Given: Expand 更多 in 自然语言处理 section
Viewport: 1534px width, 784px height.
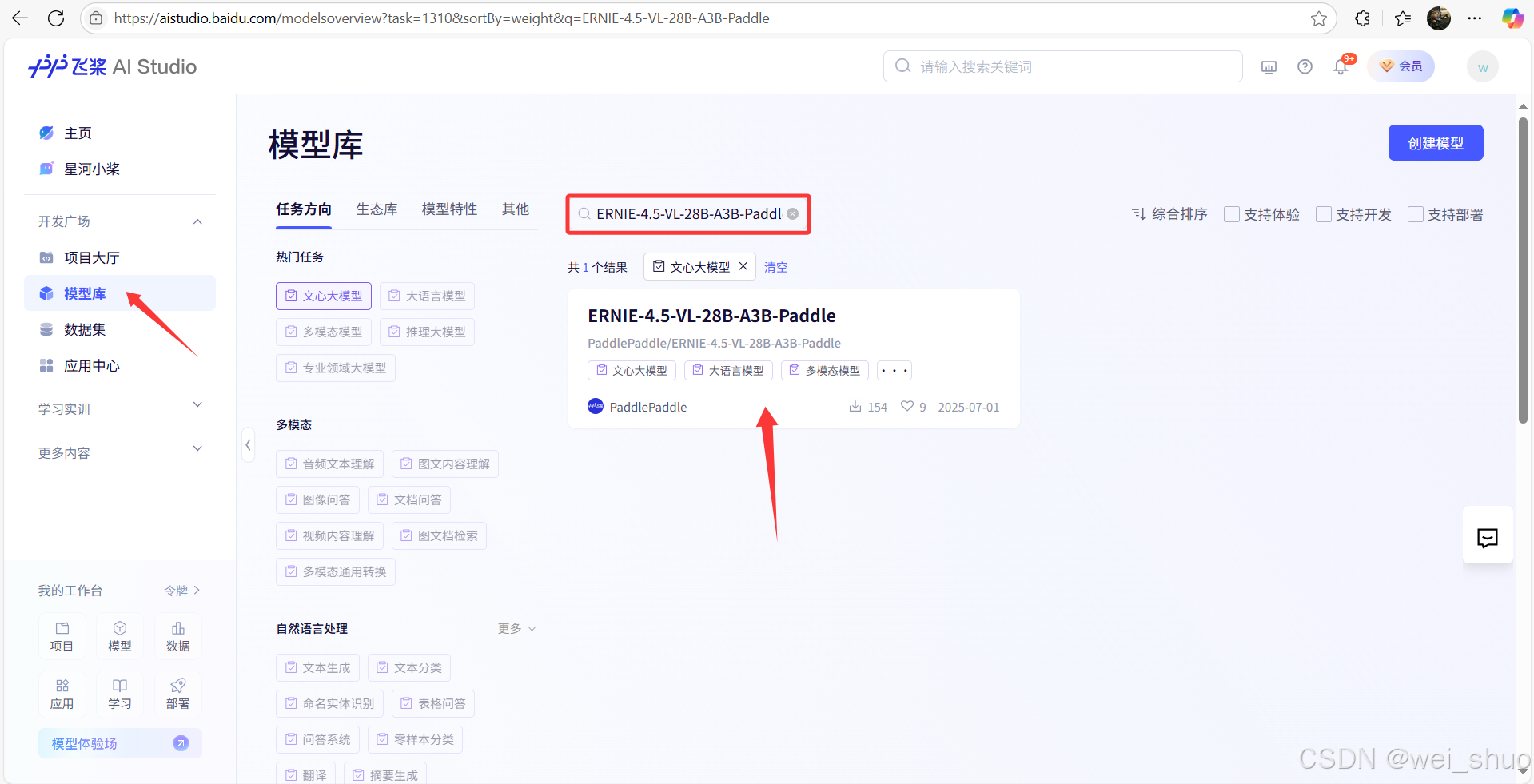Looking at the screenshot, I should coord(516,628).
